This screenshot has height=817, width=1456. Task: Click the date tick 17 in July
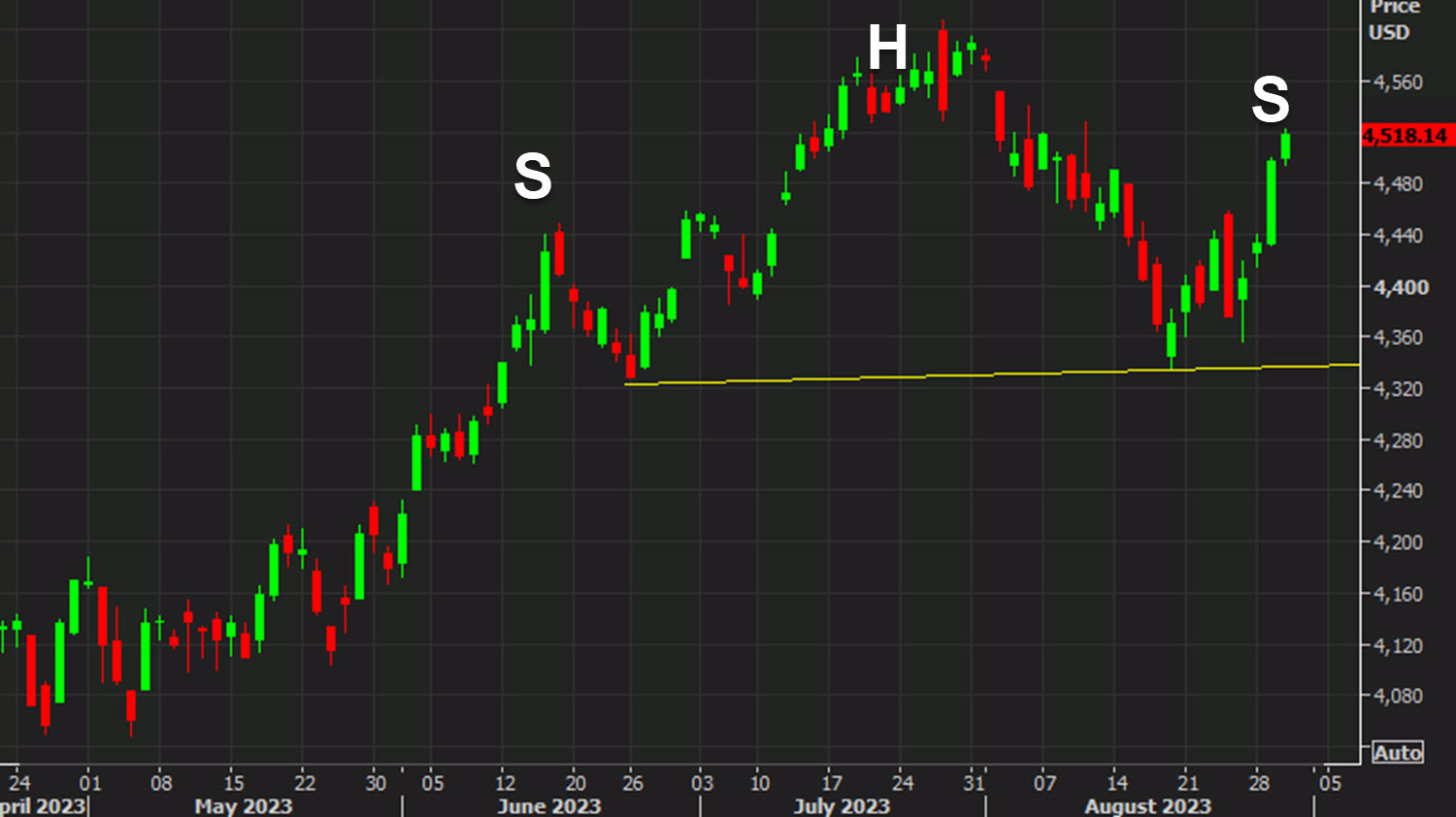tap(832, 782)
